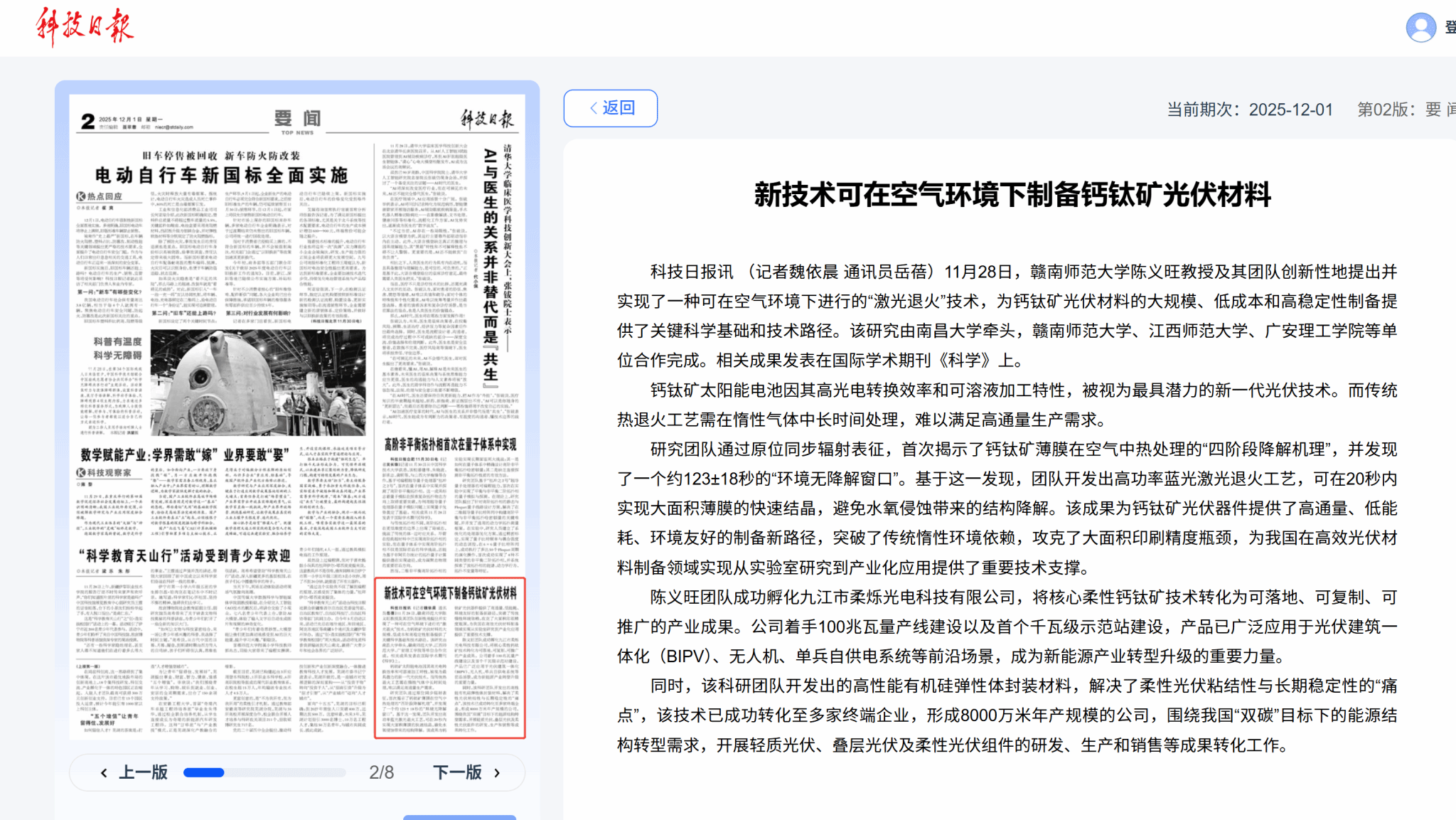
Task: Click the 科技日报 logo at top left
Action: [x=85, y=27]
